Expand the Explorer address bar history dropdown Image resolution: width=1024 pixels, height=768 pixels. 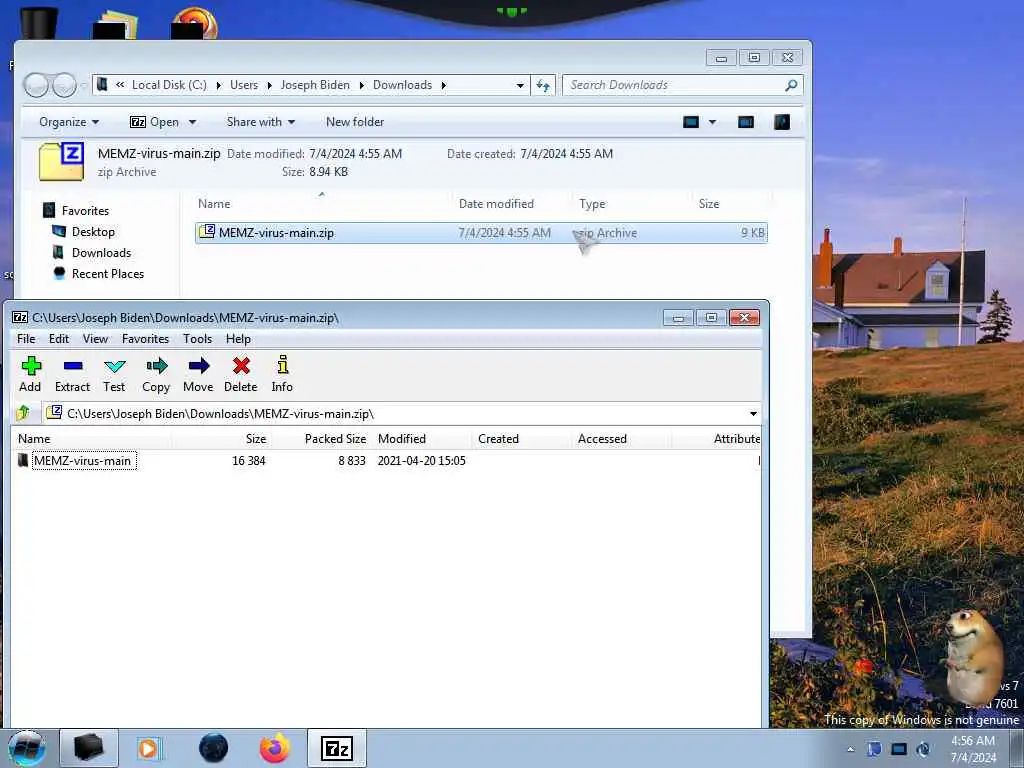(x=520, y=85)
